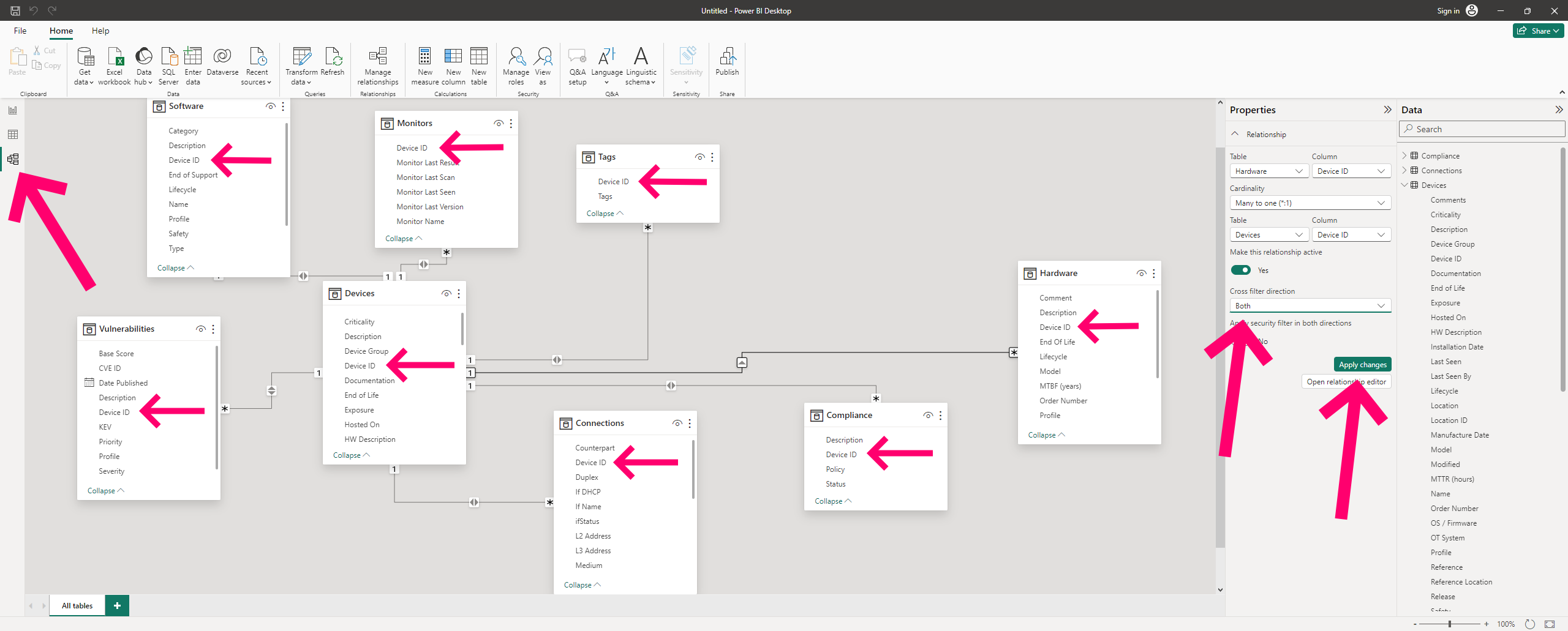Add a new layout tab

tap(117, 606)
